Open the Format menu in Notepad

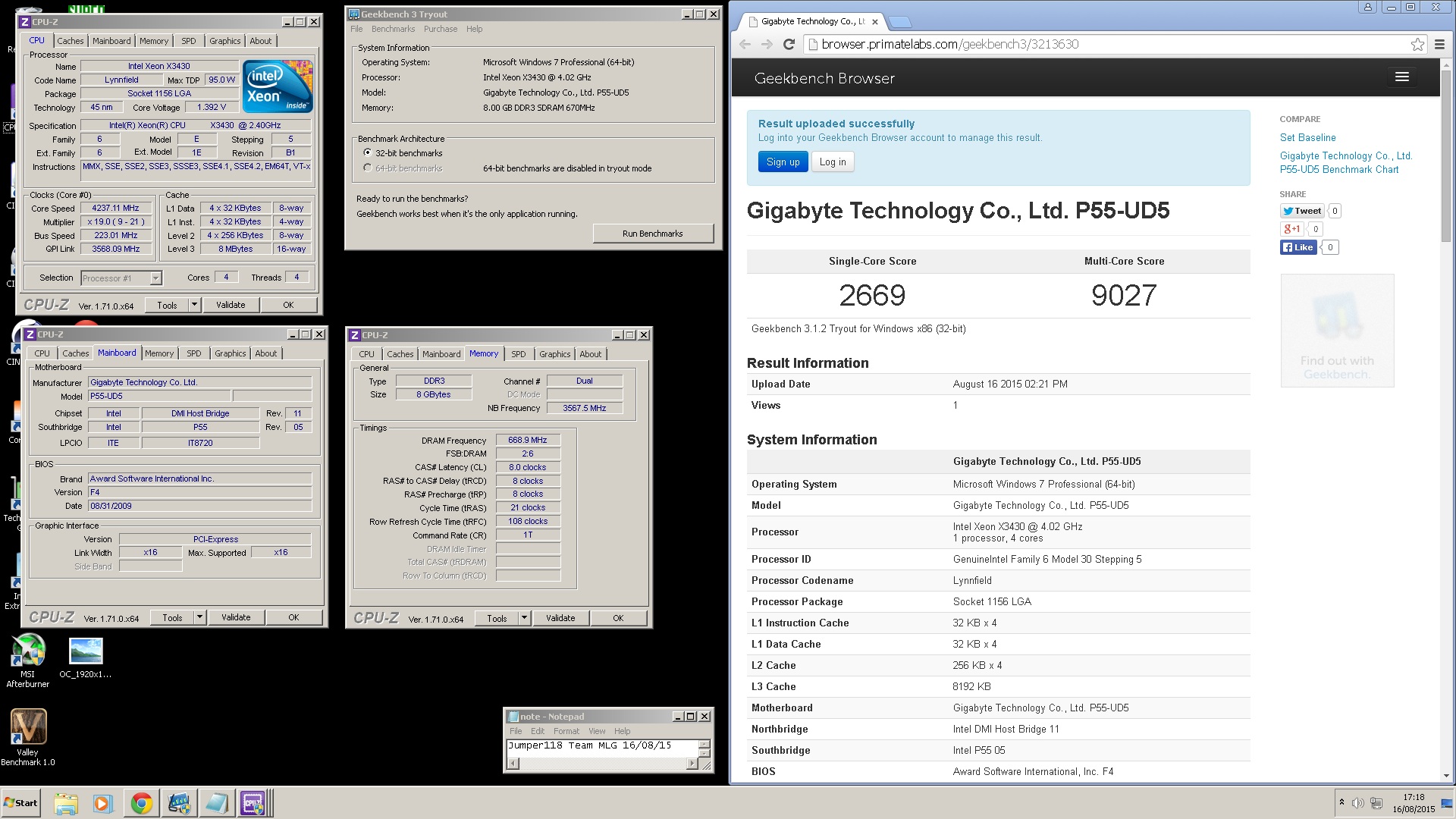[566, 731]
